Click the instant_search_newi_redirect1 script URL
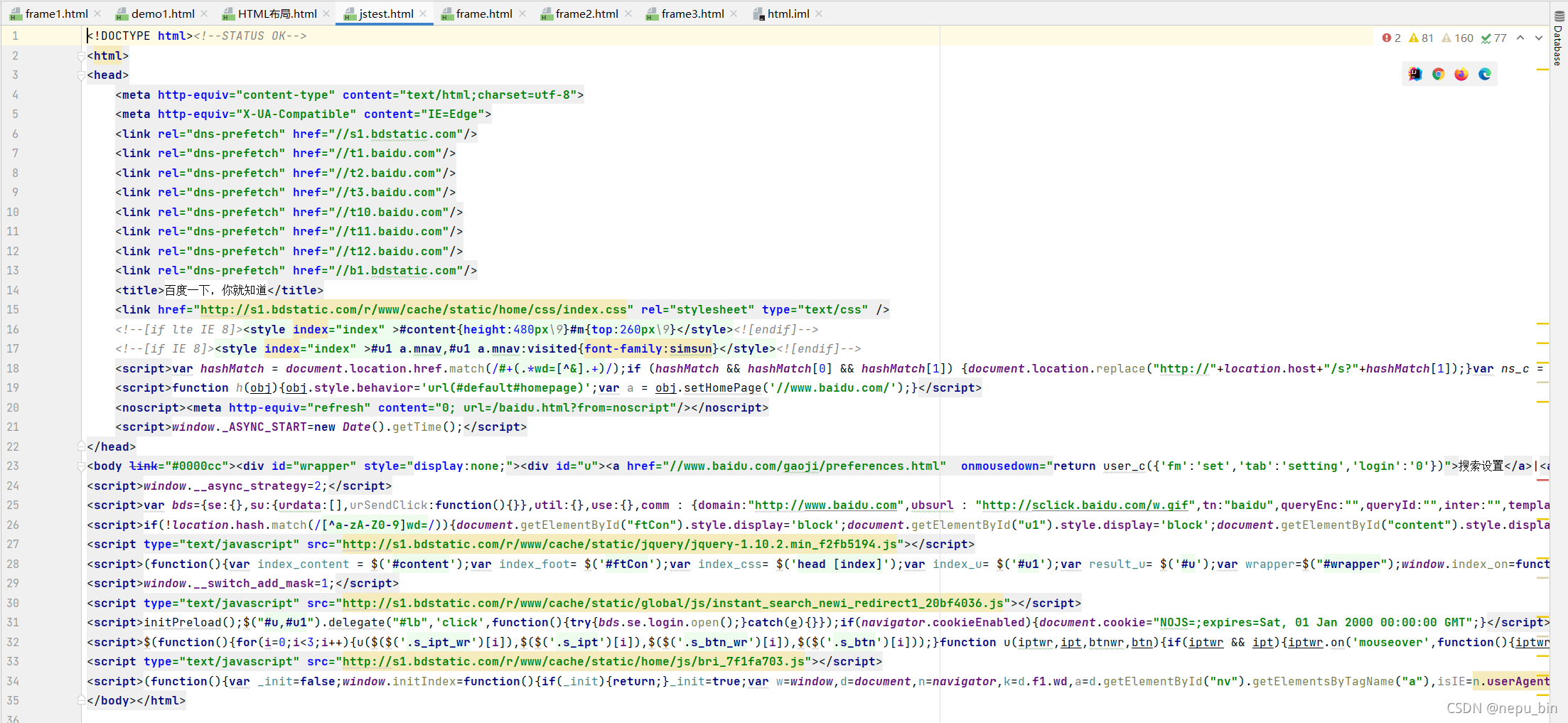 click(x=673, y=603)
